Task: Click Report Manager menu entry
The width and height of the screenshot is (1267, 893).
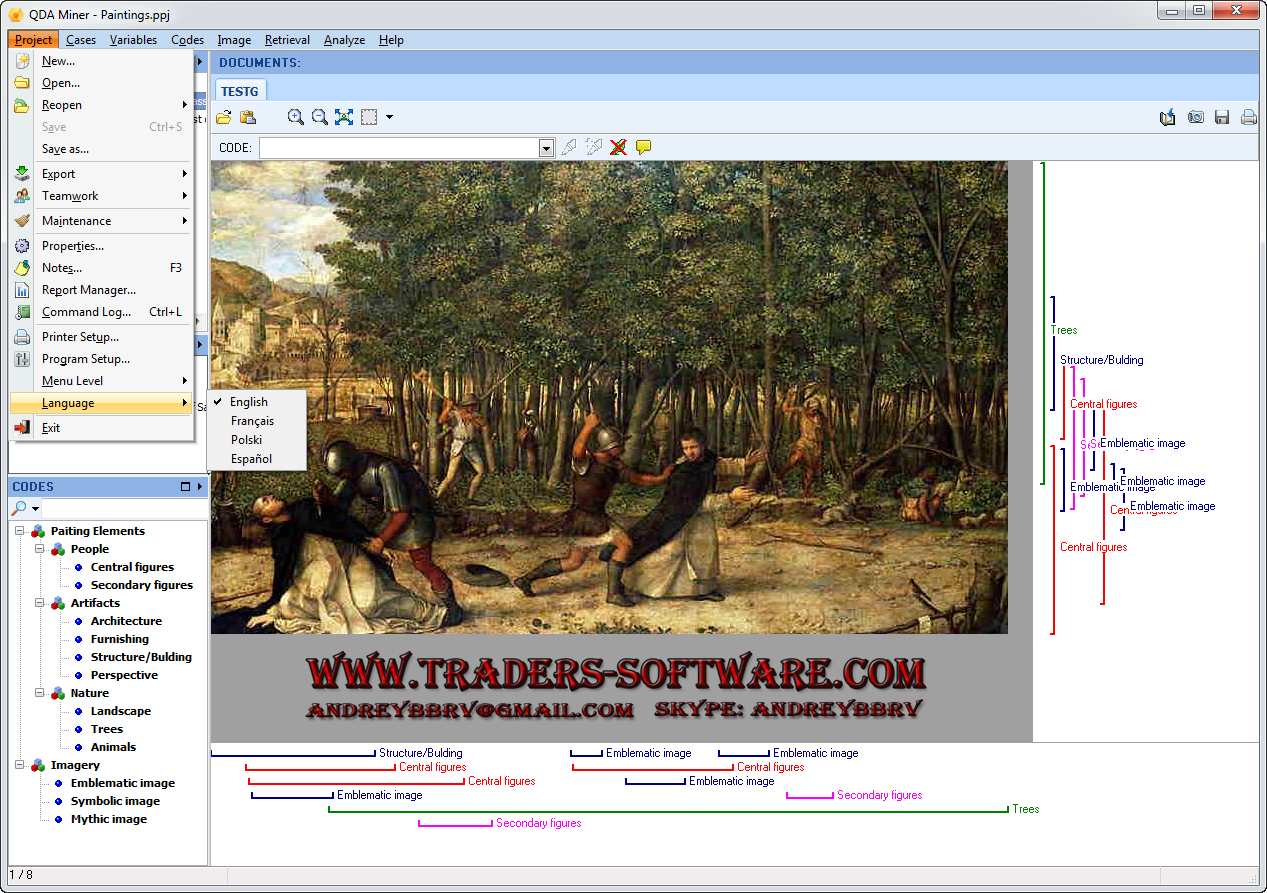Action: (88, 290)
